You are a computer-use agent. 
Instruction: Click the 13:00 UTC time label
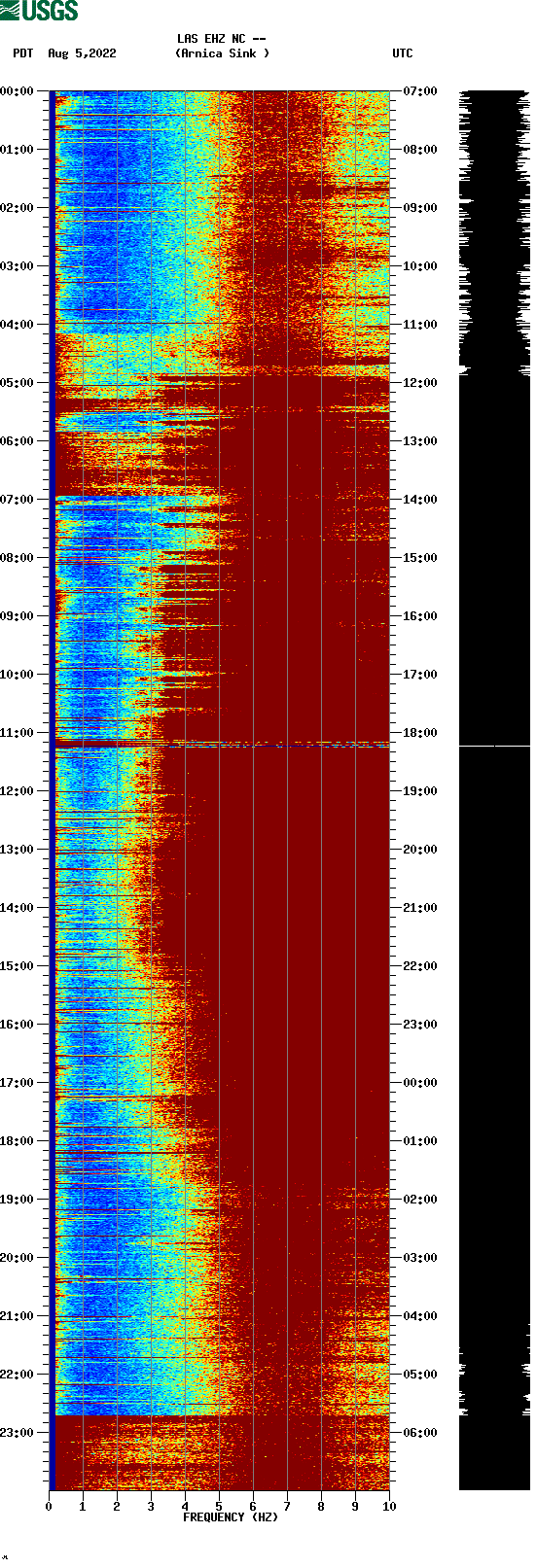point(420,441)
